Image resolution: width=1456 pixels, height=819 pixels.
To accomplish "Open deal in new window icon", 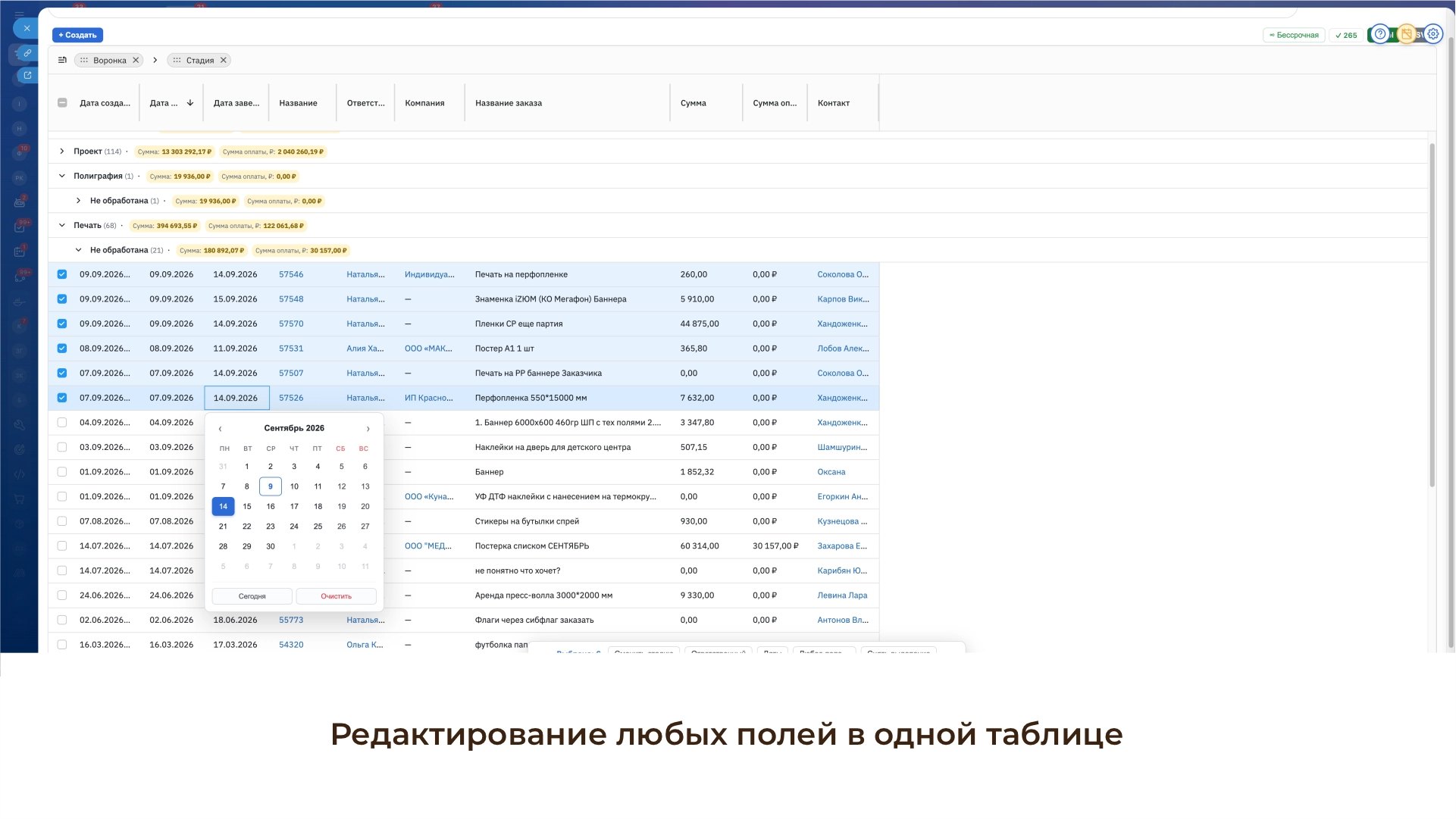I will pos(27,75).
